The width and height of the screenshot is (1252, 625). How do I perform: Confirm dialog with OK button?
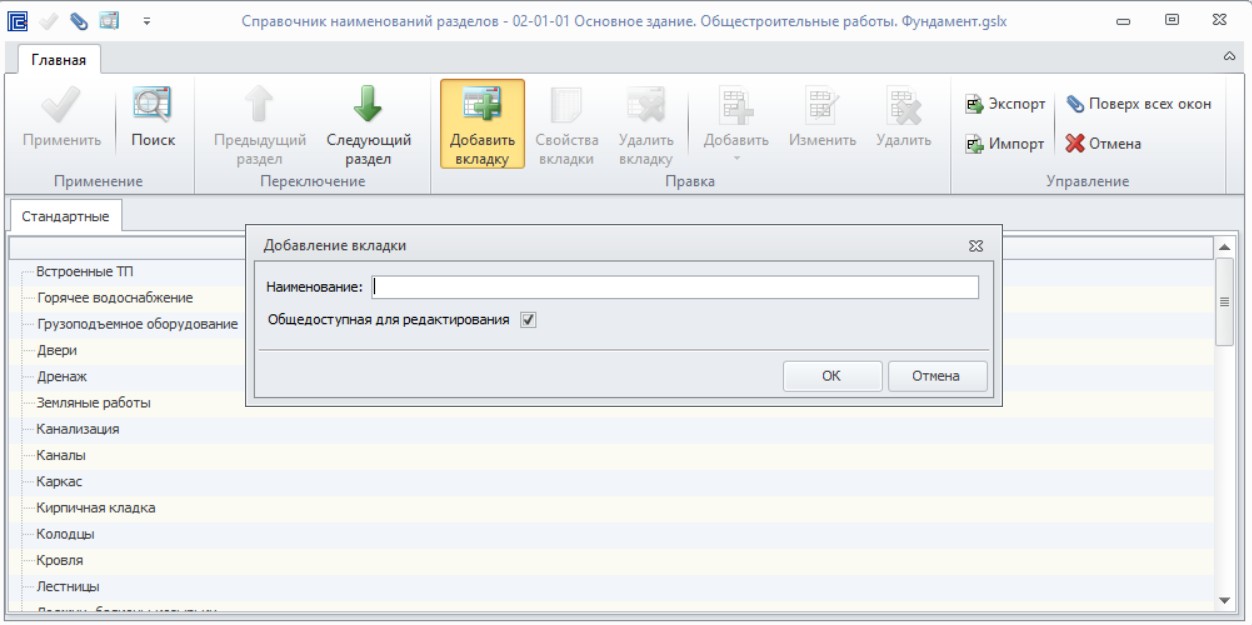tap(832, 376)
